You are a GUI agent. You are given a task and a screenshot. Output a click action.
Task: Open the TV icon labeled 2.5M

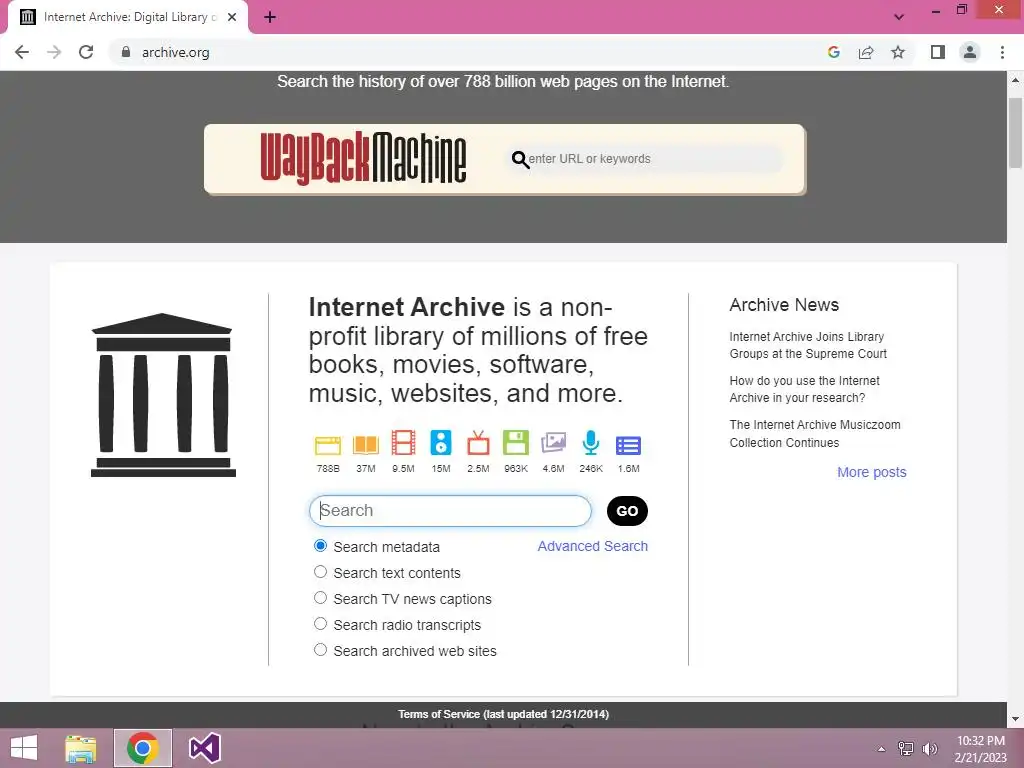[478, 443]
